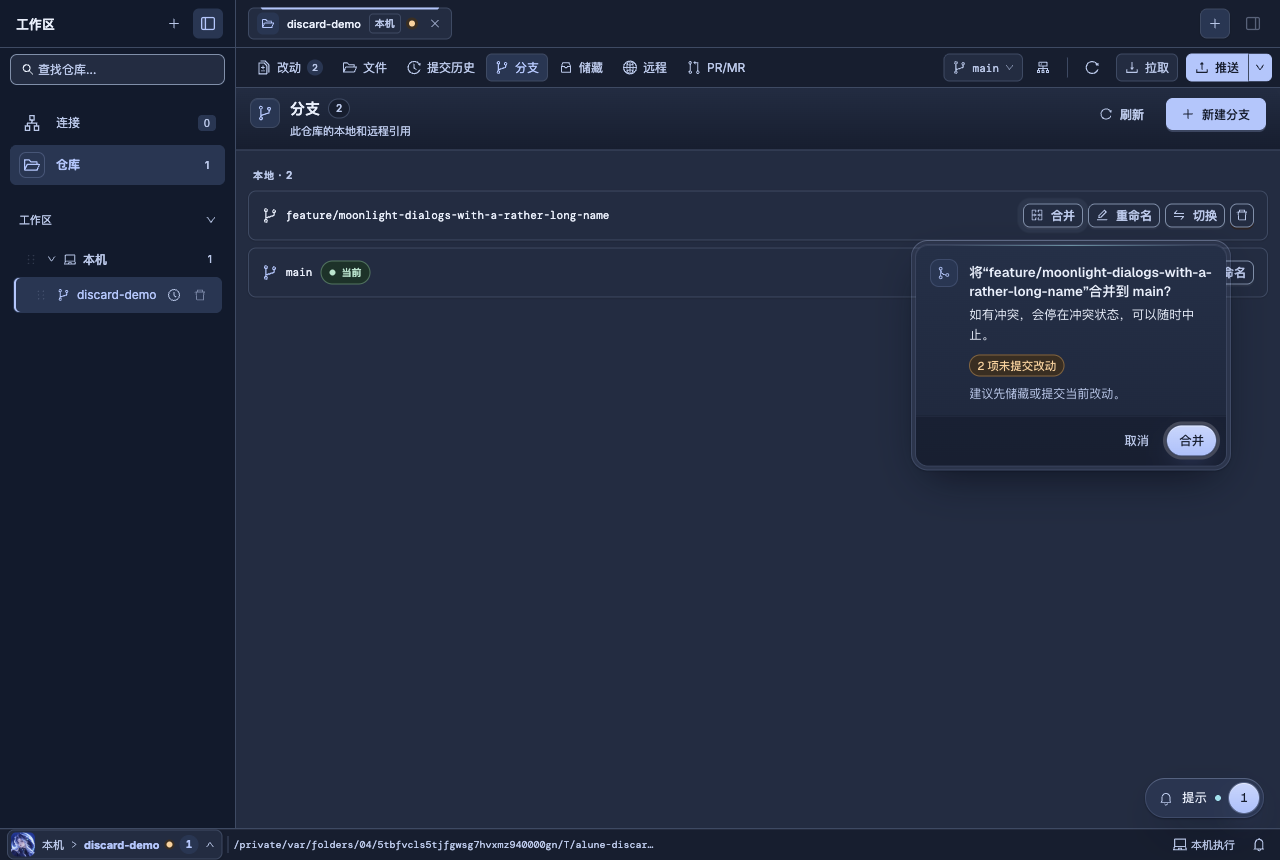Collapse the 本机 tree node
The image size is (1280, 860).
pyautogui.click(x=52, y=259)
